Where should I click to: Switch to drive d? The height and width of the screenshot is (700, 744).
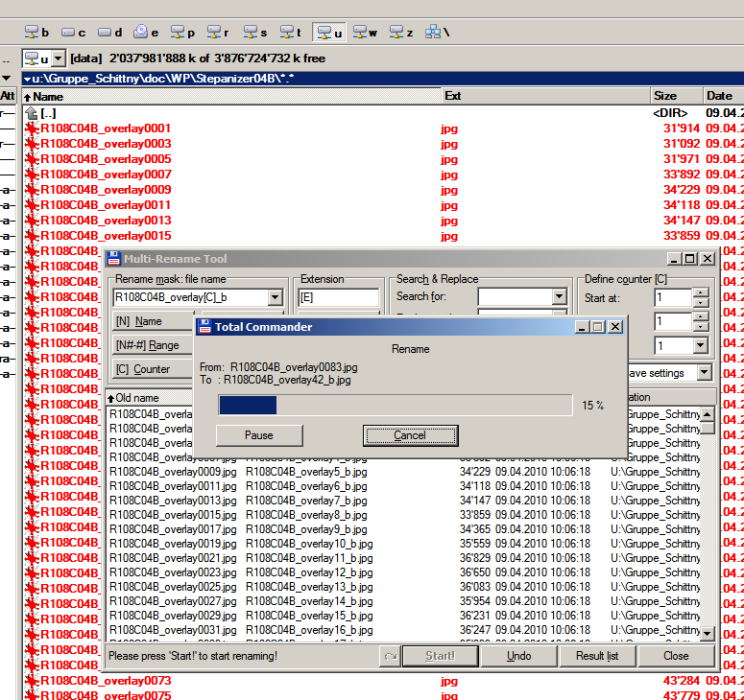(x=110, y=32)
